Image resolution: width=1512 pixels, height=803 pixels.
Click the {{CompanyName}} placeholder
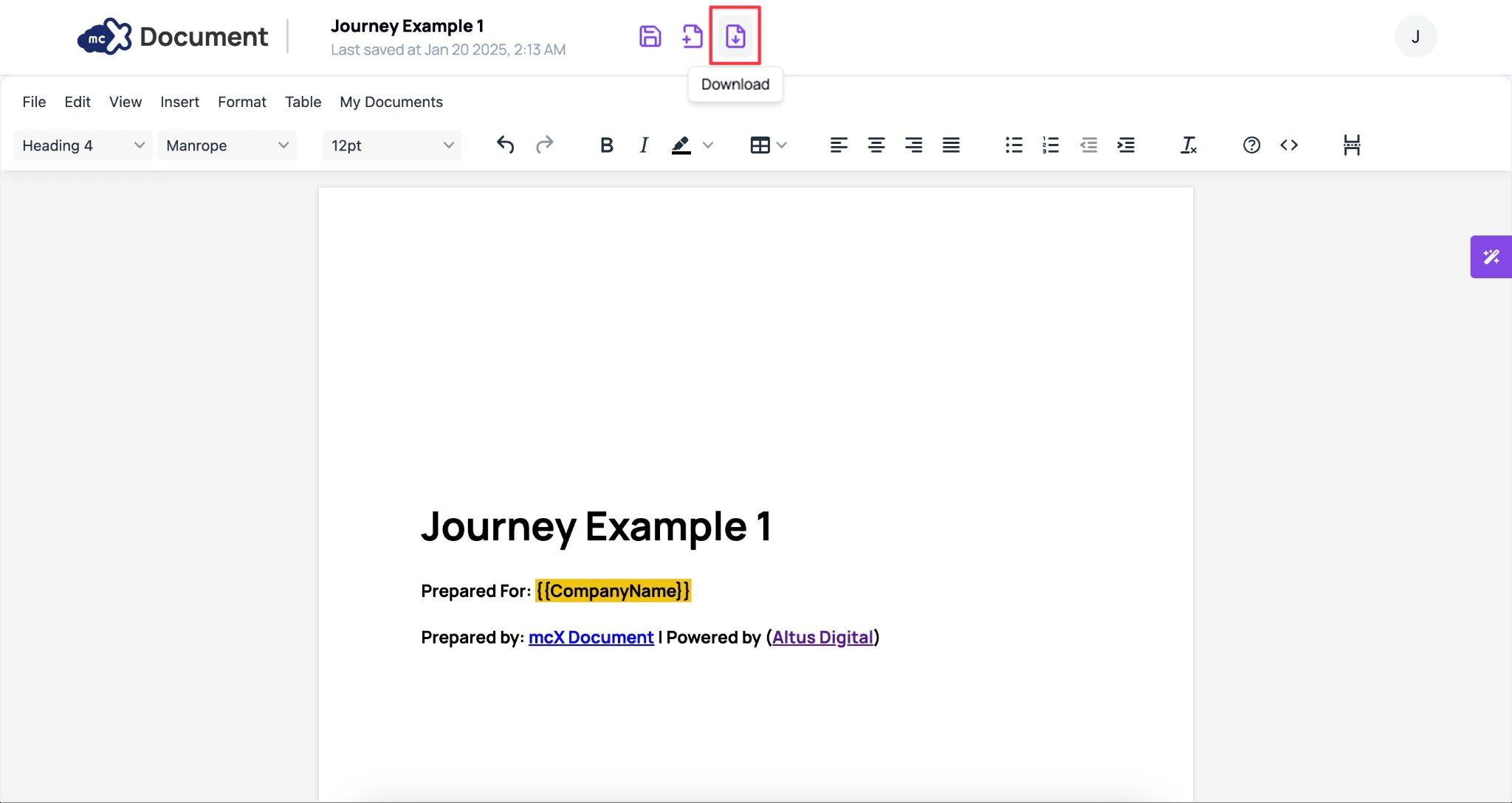[x=613, y=591]
